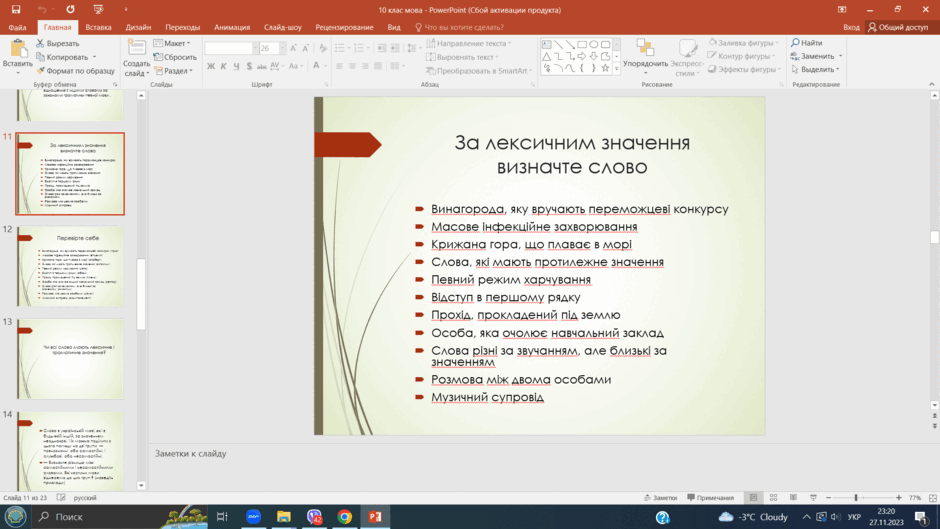Click the Вставить paste clipboard icon
The height and width of the screenshot is (529, 940).
coord(18,49)
